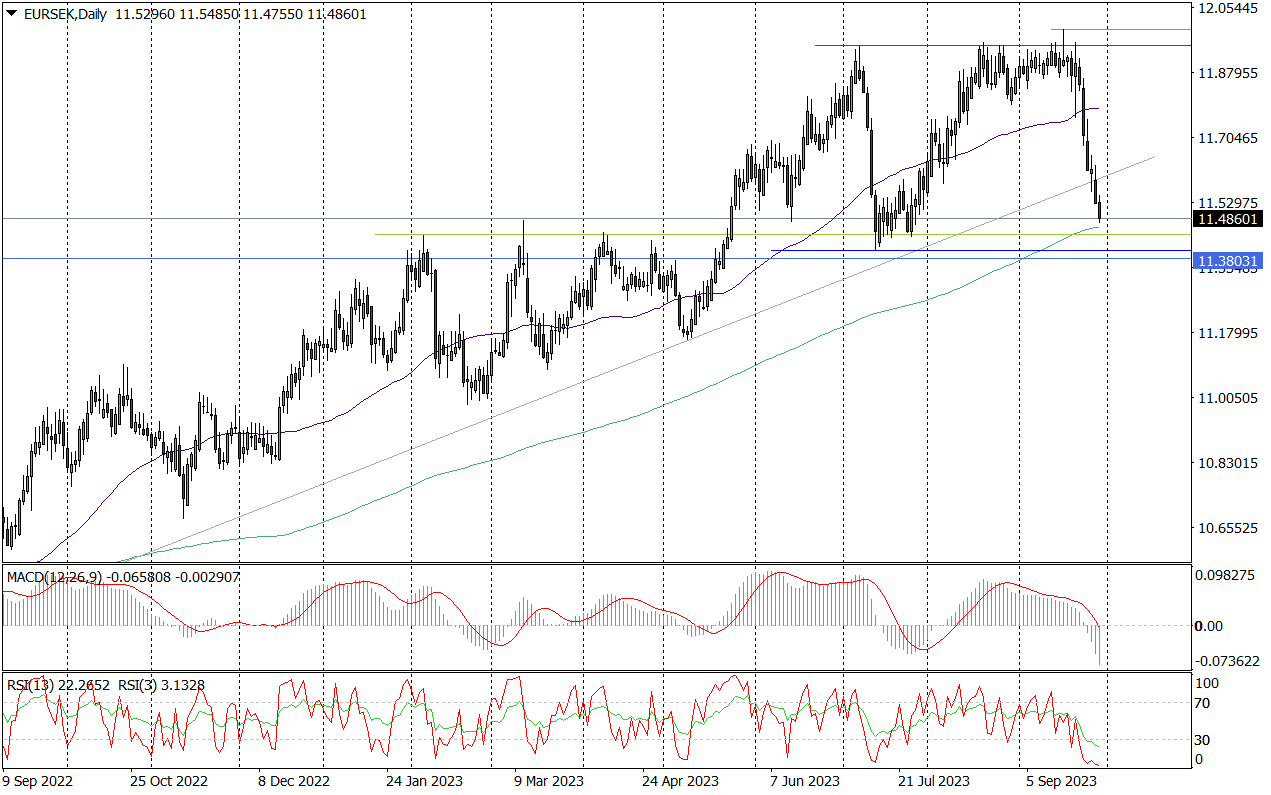Image resolution: width=1271 pixels, height=795 pixels.
Task: Click the 10.83015 price axis value
Action: tap(1227, 463)
